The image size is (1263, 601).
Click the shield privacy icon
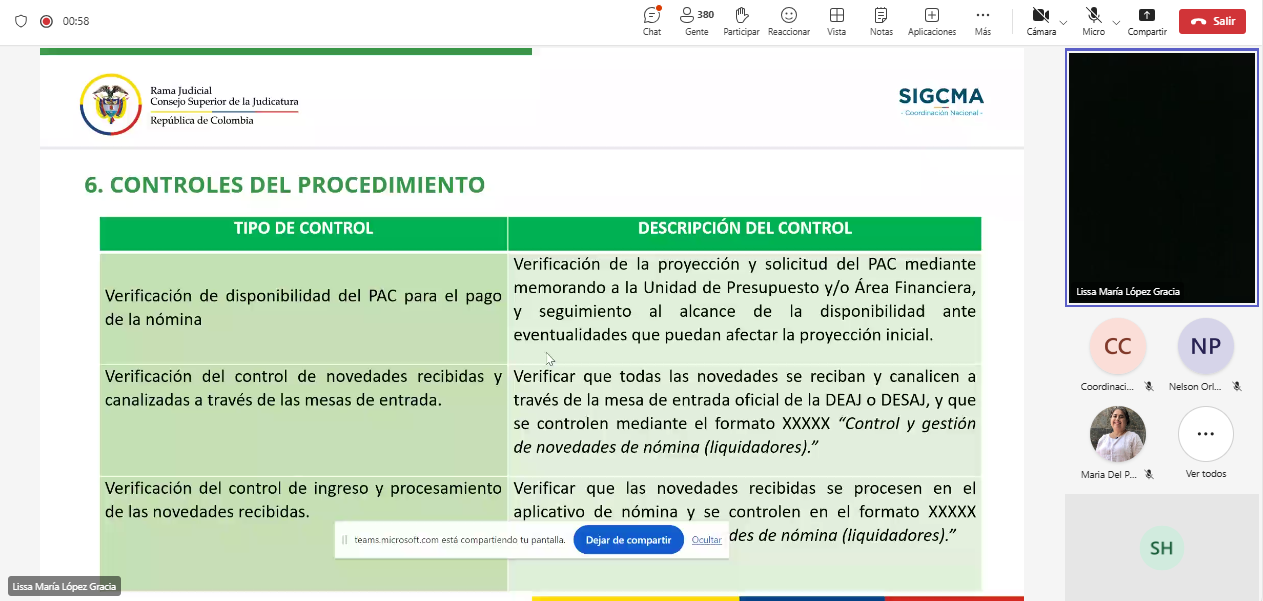point(20,21)
